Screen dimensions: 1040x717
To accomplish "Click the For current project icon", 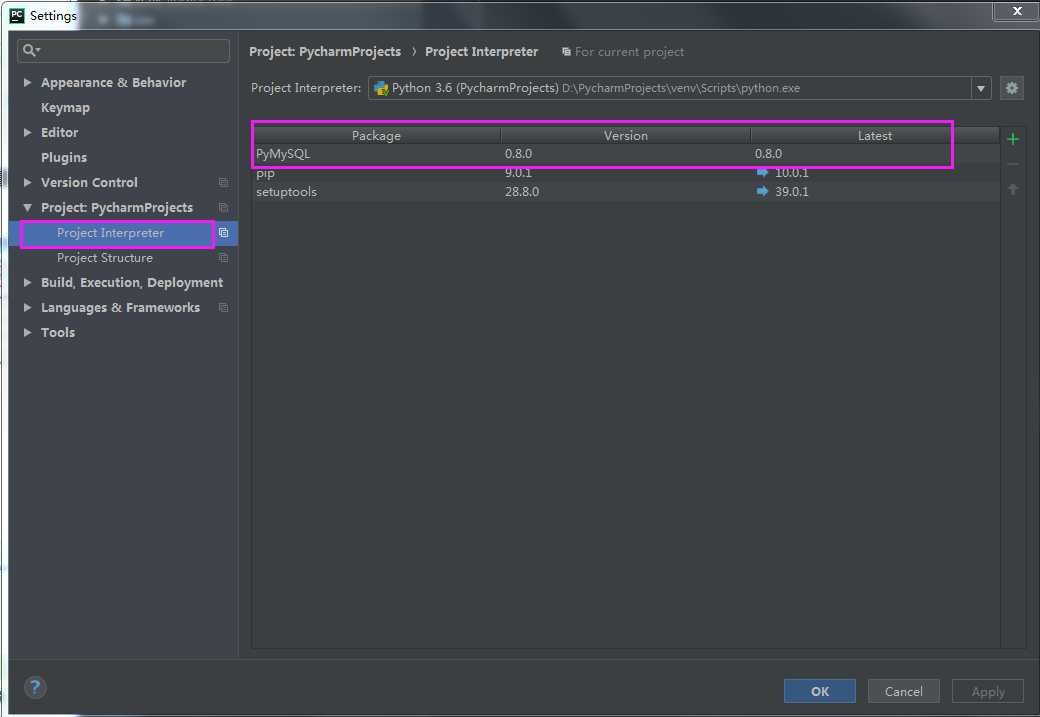I will (x=566, y=52).
